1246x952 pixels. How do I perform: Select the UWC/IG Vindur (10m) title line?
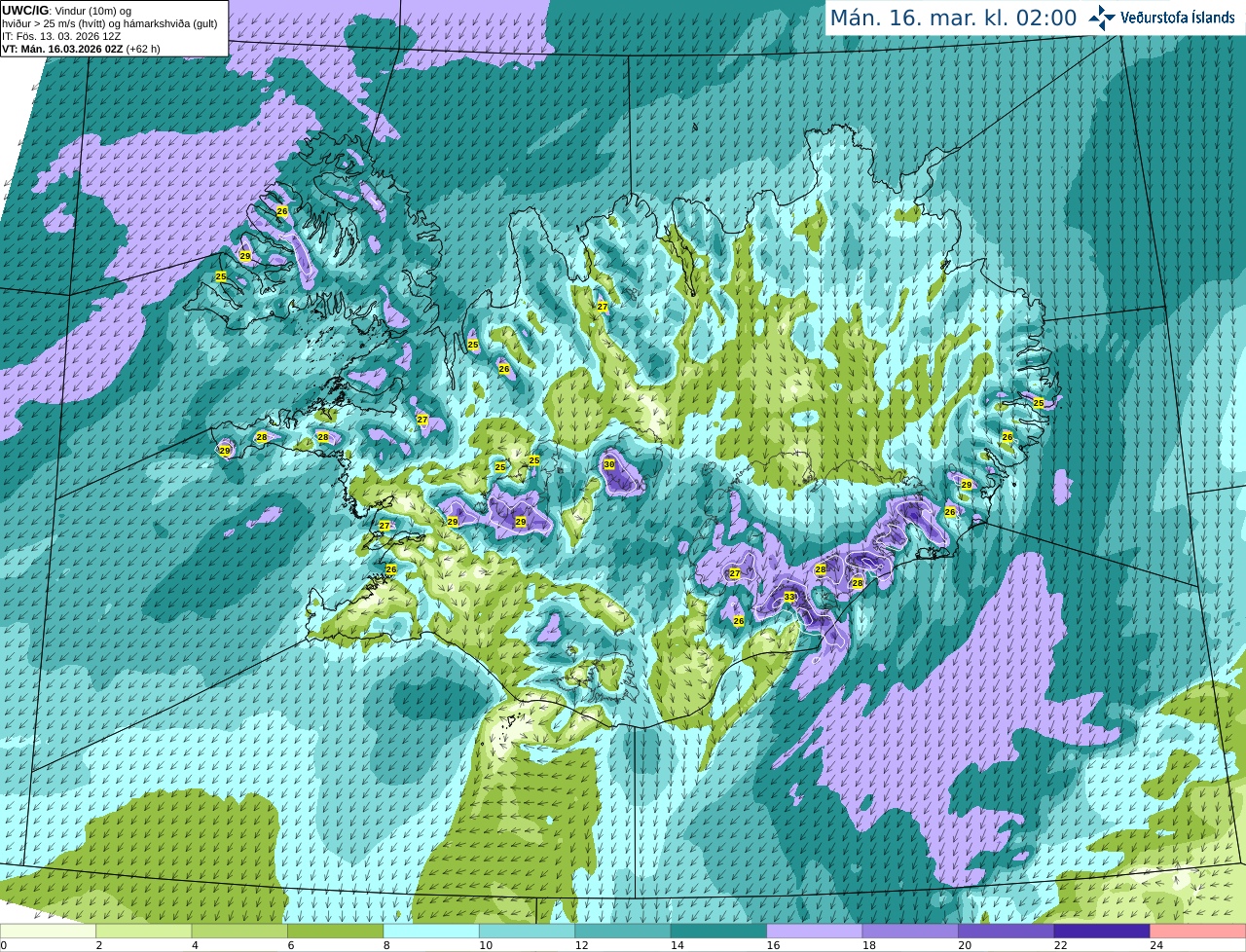click(66, 11)
